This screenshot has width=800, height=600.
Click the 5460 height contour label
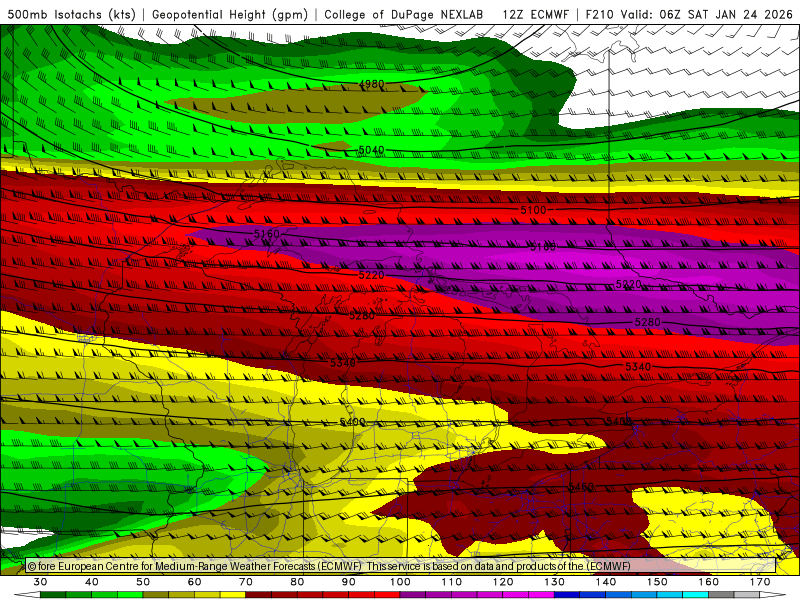click(581, 487)
